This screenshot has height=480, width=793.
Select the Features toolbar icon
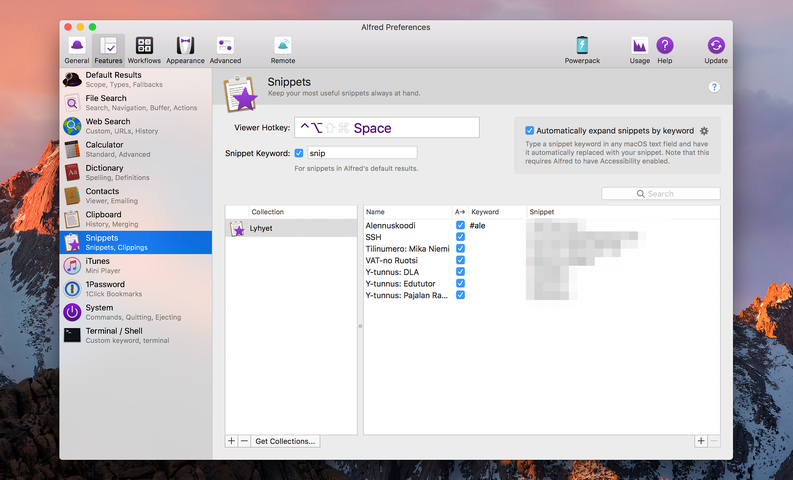coord(108,50)
